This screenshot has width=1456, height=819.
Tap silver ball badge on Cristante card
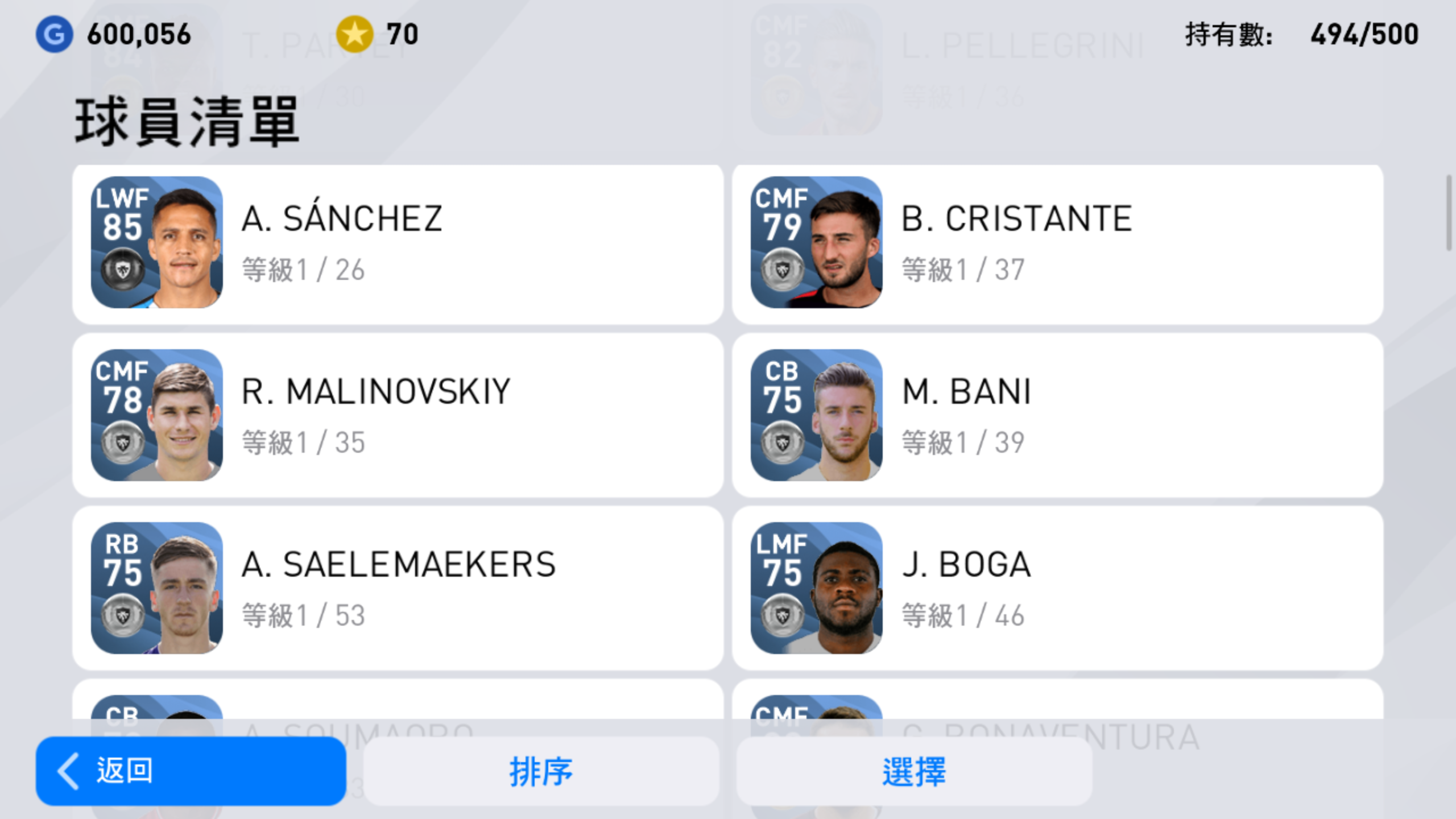(783, 270)
